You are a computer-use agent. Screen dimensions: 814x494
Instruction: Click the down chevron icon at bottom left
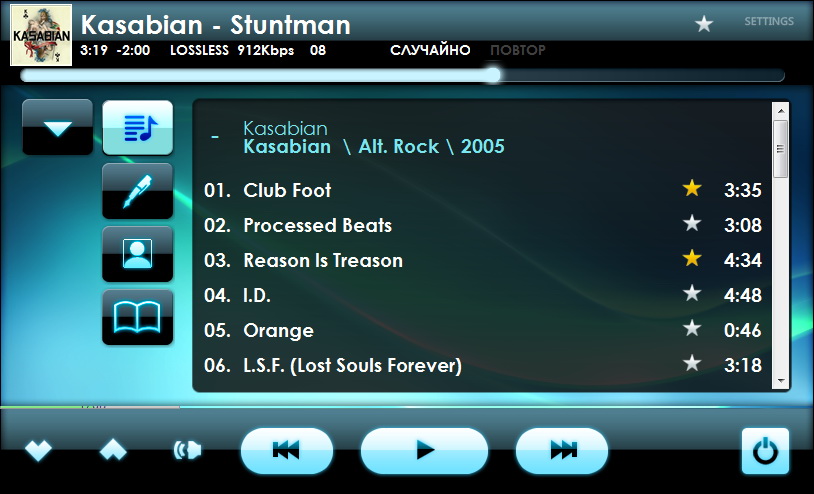click(38, 450)
